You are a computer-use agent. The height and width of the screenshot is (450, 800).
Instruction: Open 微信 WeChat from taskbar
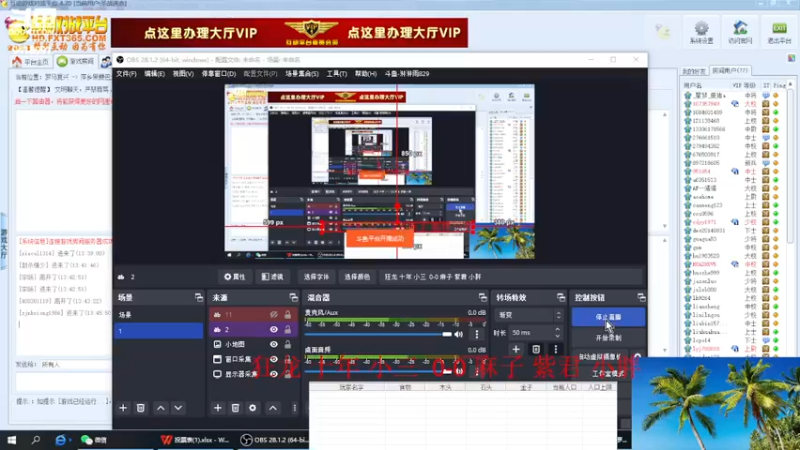94,440
